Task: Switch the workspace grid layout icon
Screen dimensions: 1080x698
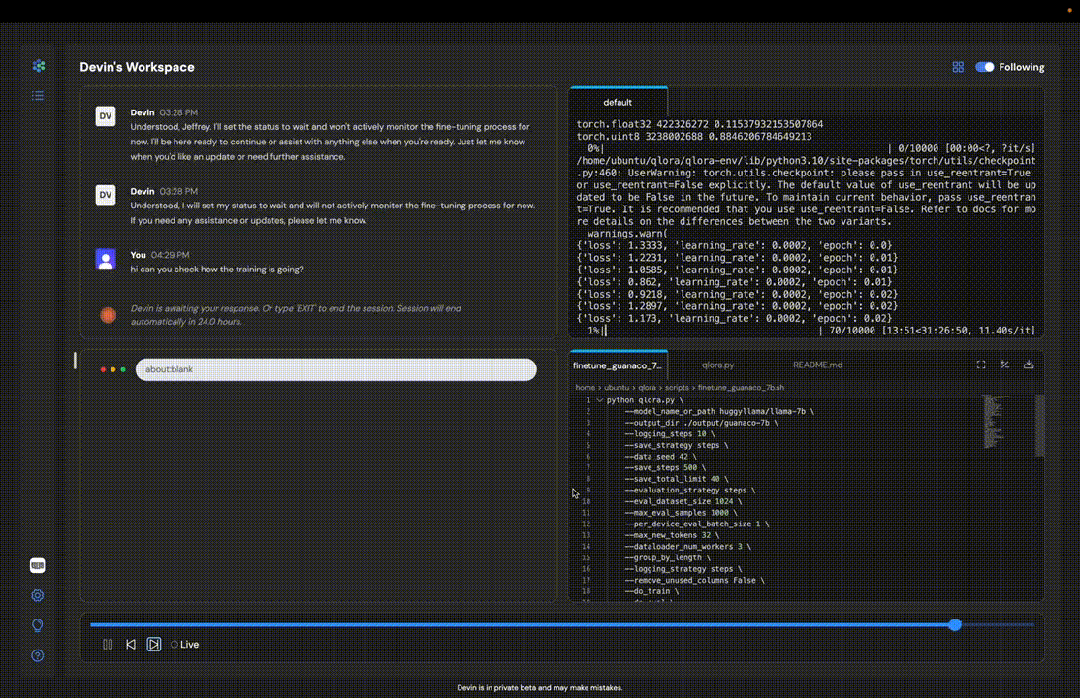Action: 958,67
